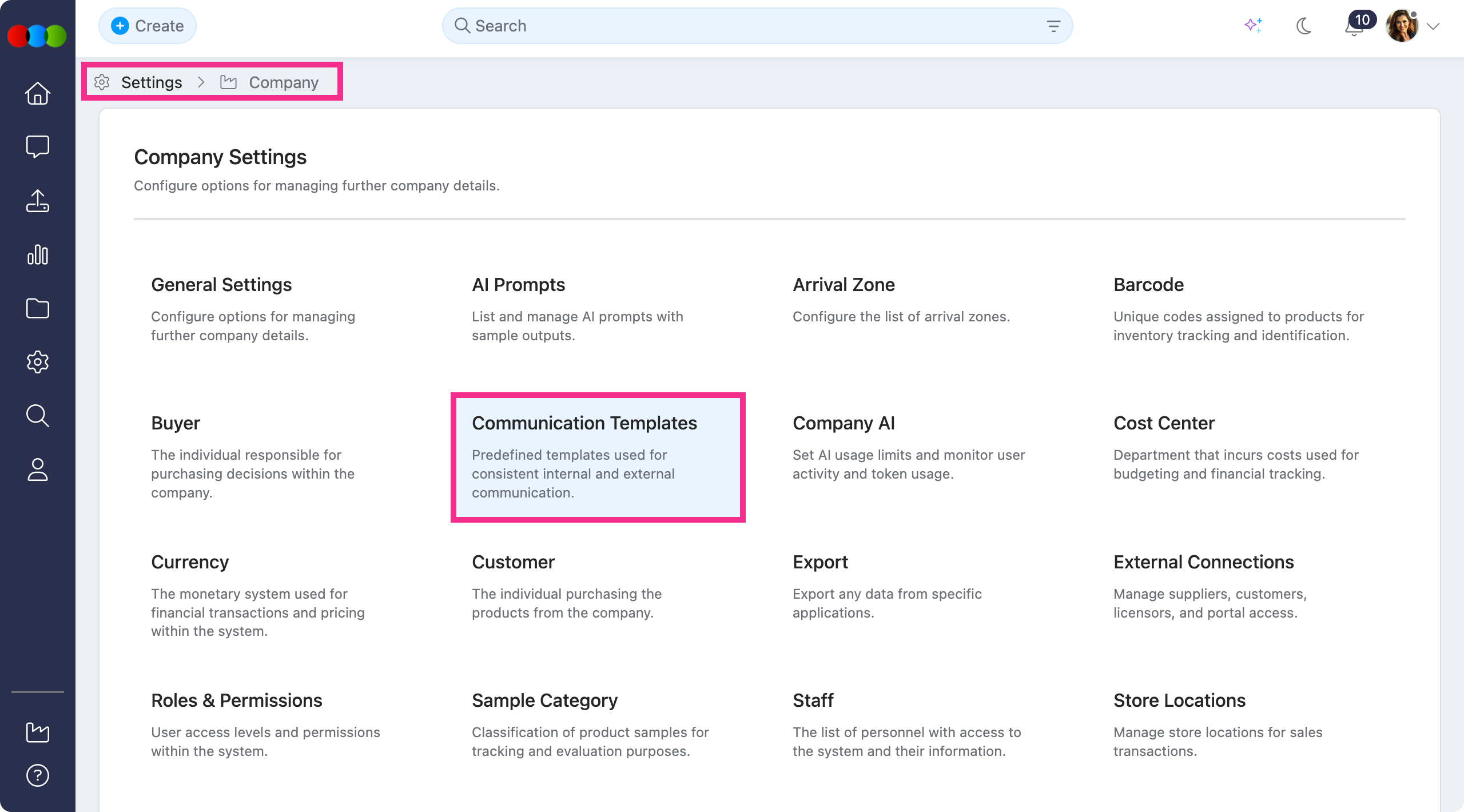This screenshot has height=812, width=1464.
Task: Open the user profile sidebar icon
Action: click(38, 469)
